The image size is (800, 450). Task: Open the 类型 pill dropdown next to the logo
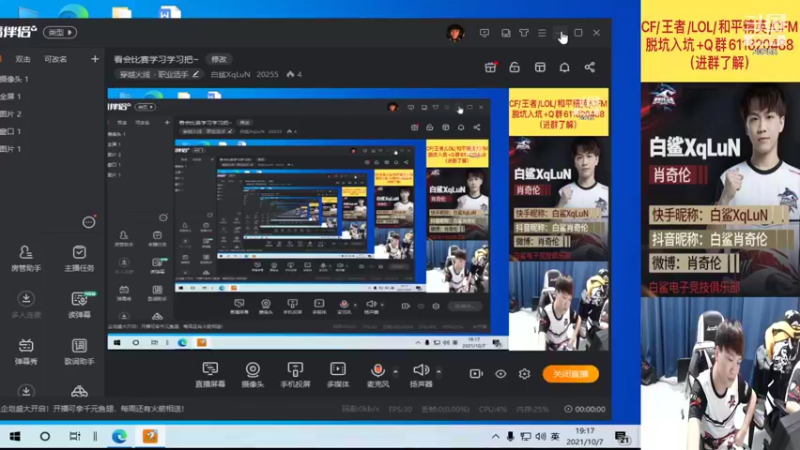pyautogui.click(x=60, y=32)
